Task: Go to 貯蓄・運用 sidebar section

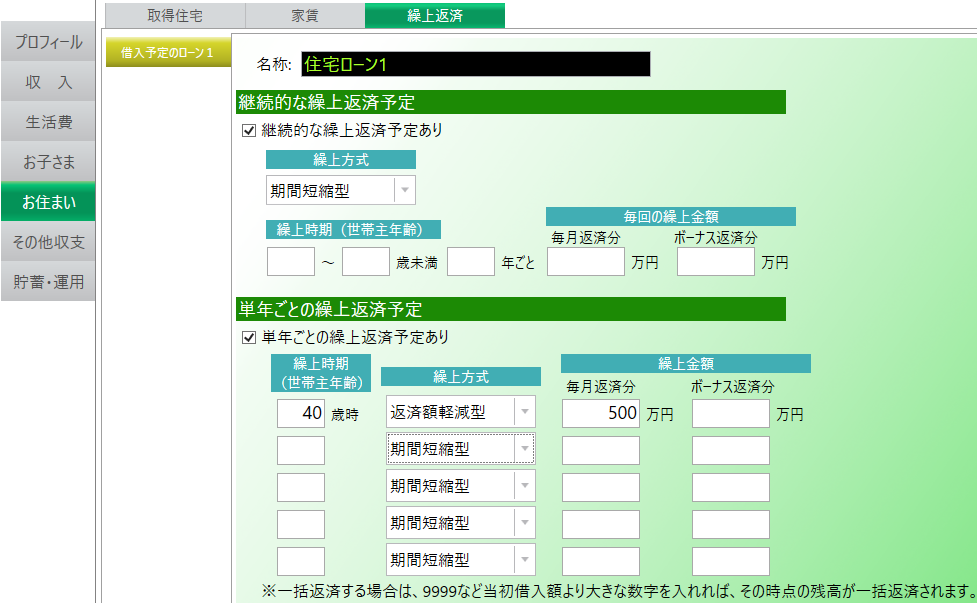Action: [48, 282]
